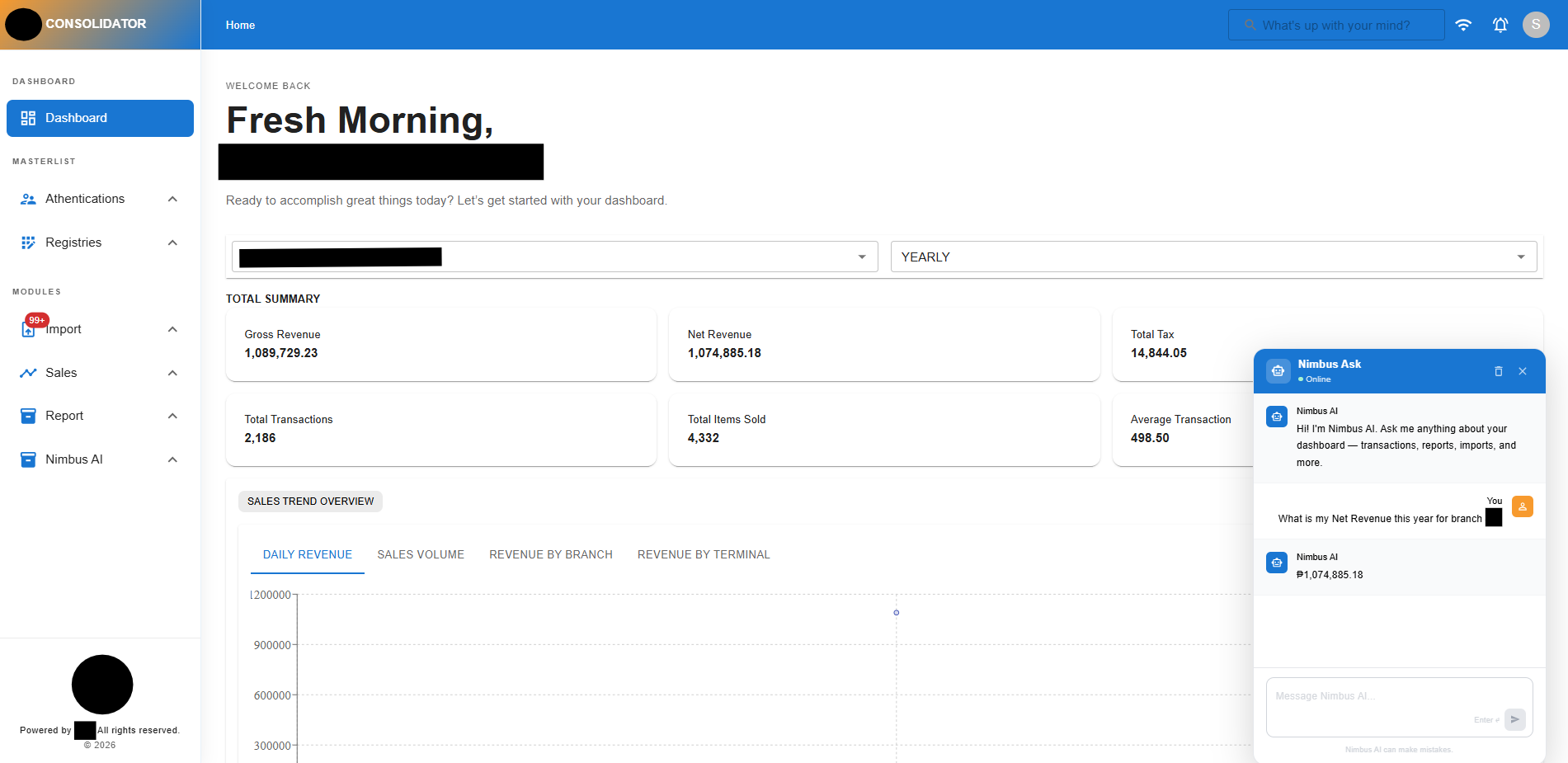This screenshot has height=763, width=1568.
Task: Delete chat history with trash icon
Action: 1499,371
